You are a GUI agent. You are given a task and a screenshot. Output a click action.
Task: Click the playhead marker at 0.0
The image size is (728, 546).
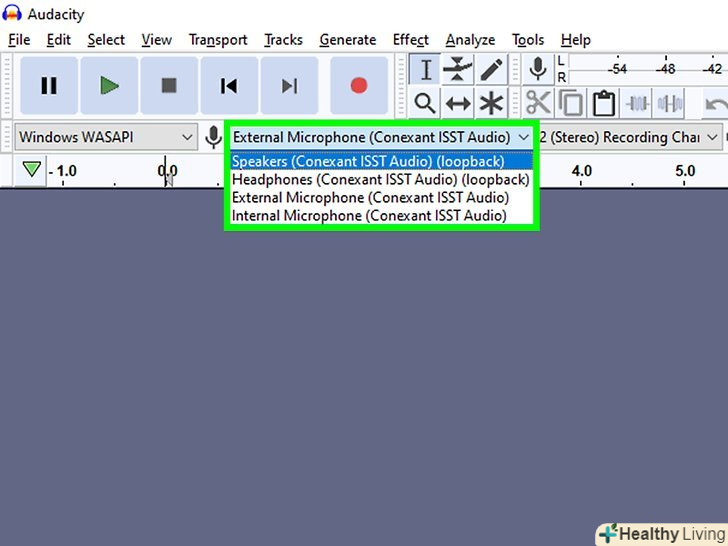[168, 172]
